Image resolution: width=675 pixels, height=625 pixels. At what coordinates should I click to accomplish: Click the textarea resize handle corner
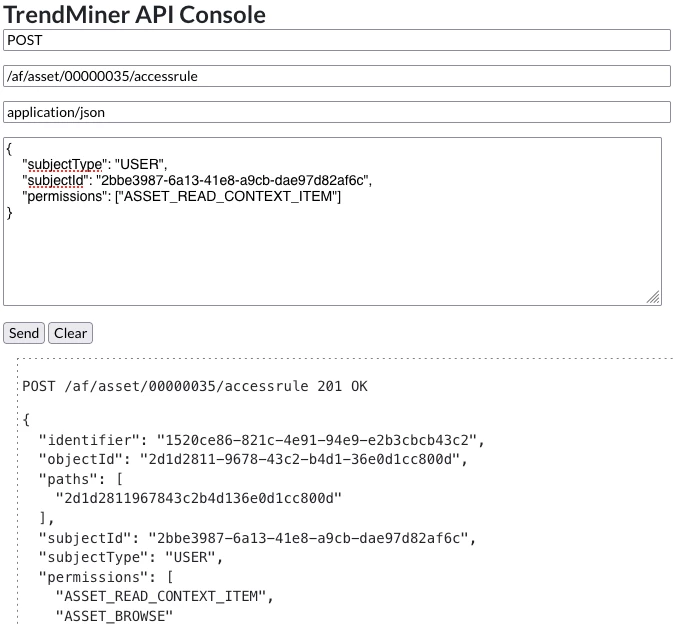(x=653, y=298)
